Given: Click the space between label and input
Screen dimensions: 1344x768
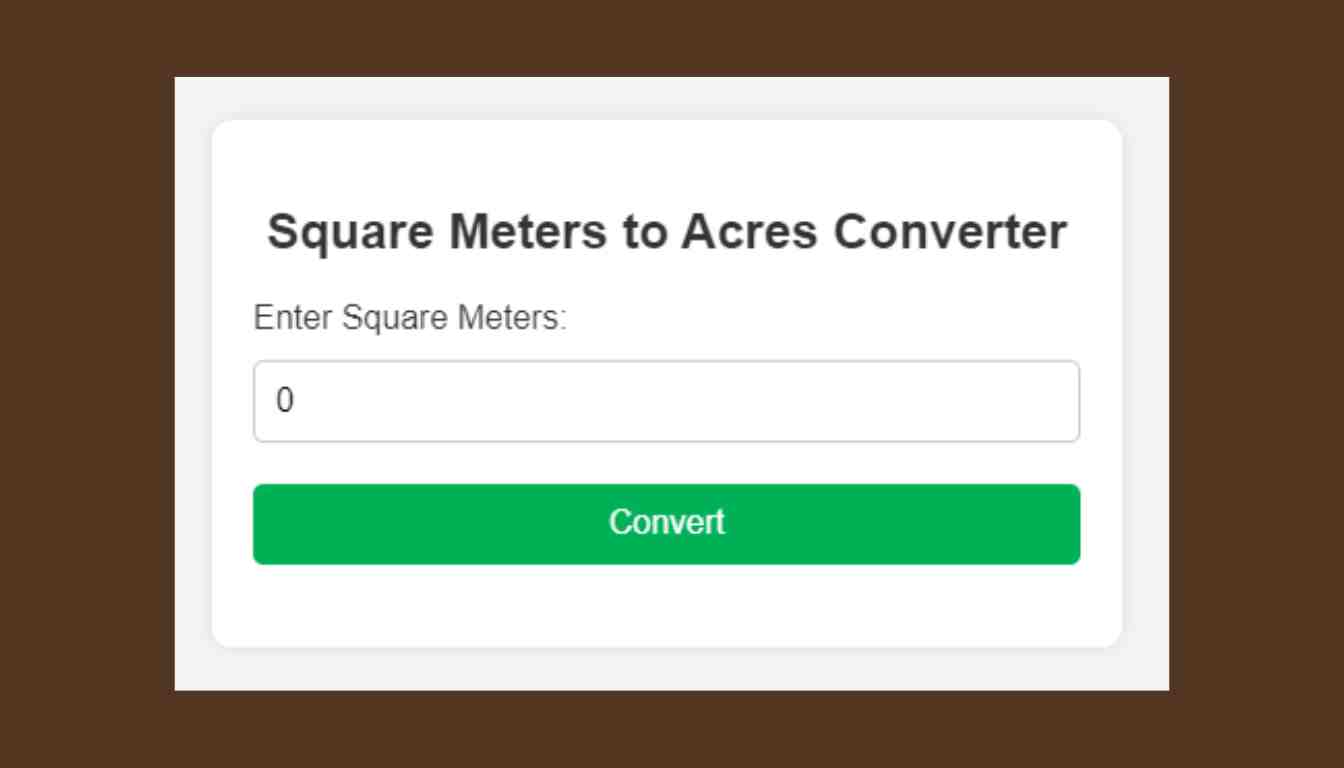Looking at the screenshot, I should (x=667, y=345).
